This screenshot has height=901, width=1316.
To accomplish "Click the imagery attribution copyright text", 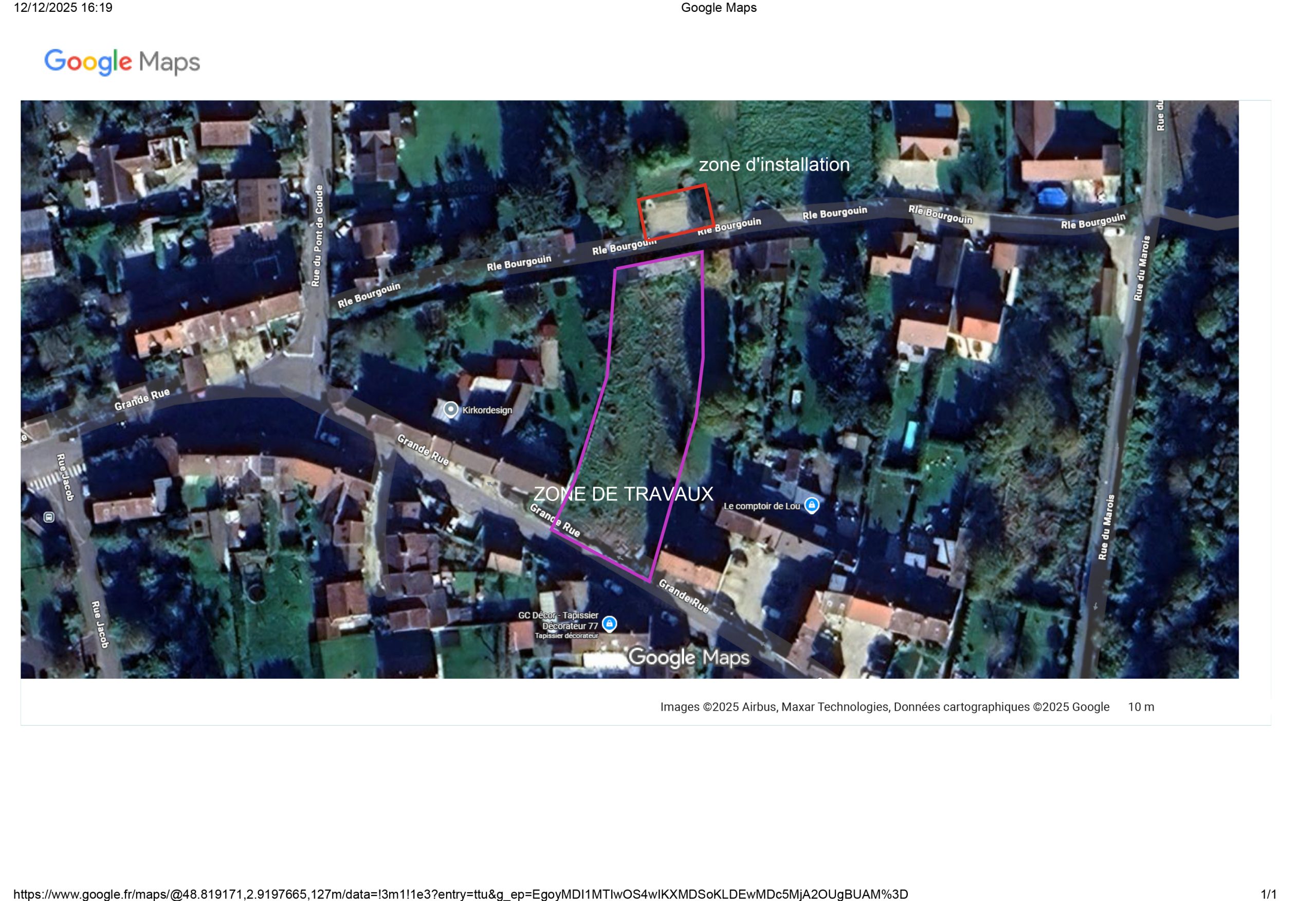I will [x=884, y=707].
